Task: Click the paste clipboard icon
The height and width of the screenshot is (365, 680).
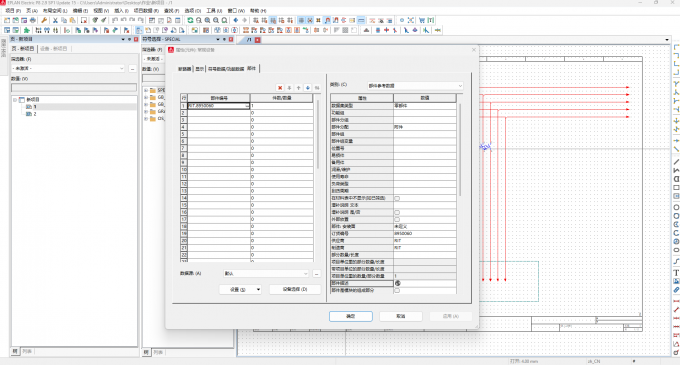Action: coord(72,20)
